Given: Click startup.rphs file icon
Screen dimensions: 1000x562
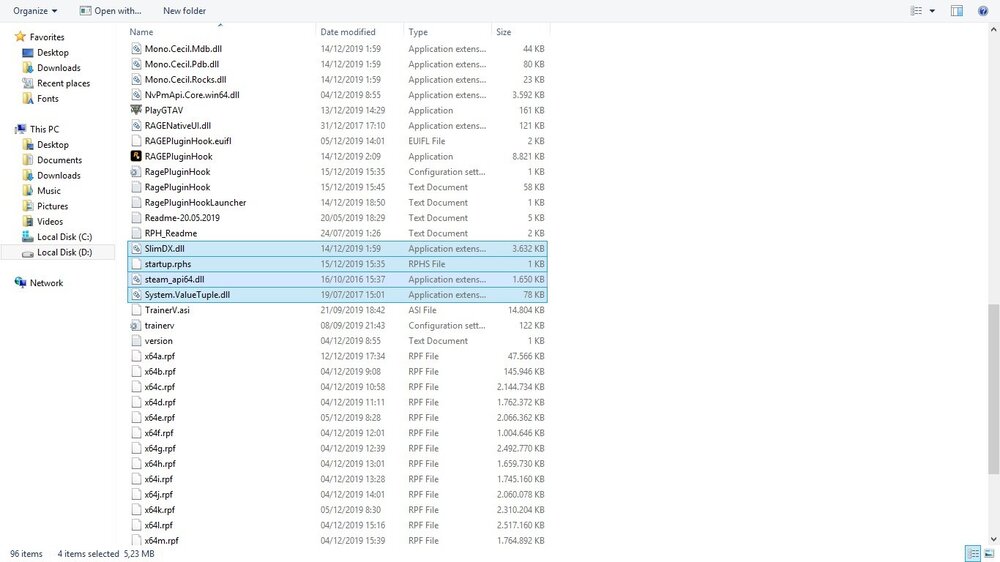Looking at the screenshot, I should coord(136,264).
